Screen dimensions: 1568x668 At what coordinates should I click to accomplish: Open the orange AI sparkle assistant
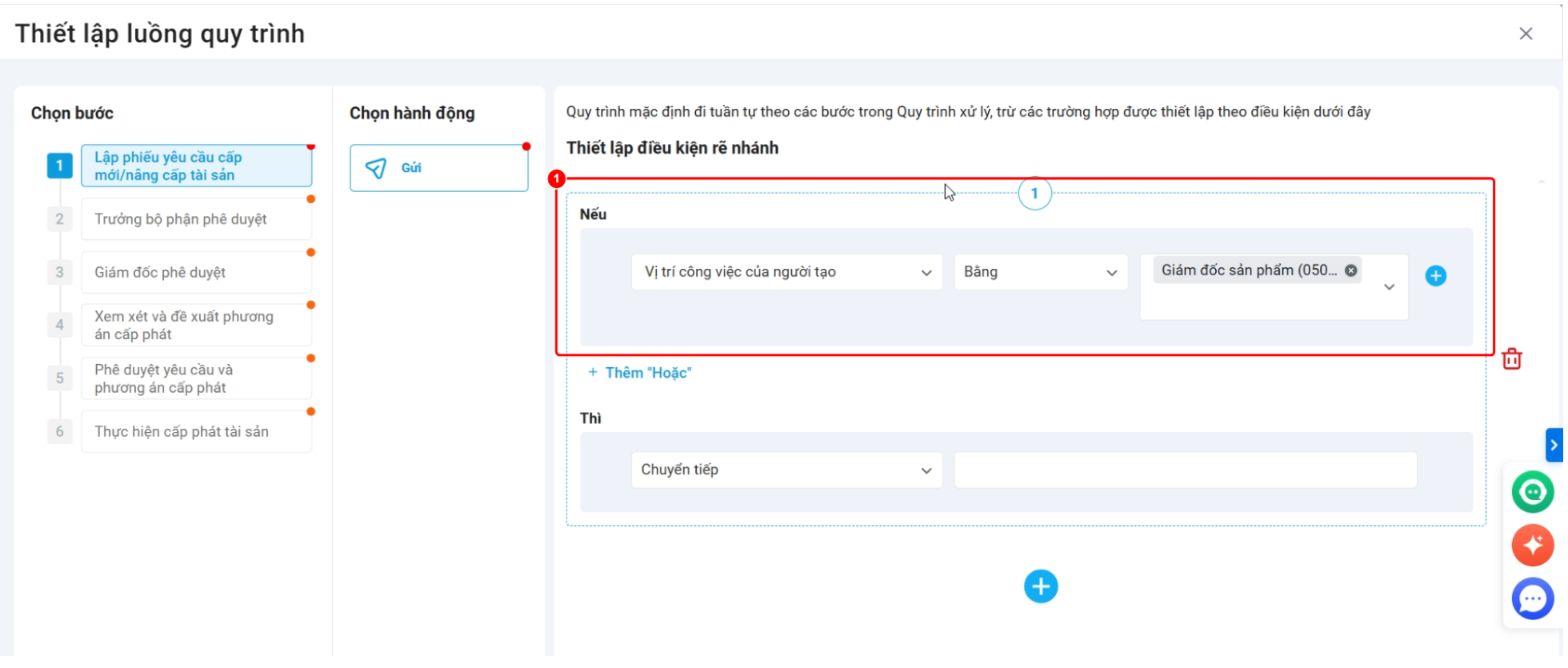(1532, 546)
